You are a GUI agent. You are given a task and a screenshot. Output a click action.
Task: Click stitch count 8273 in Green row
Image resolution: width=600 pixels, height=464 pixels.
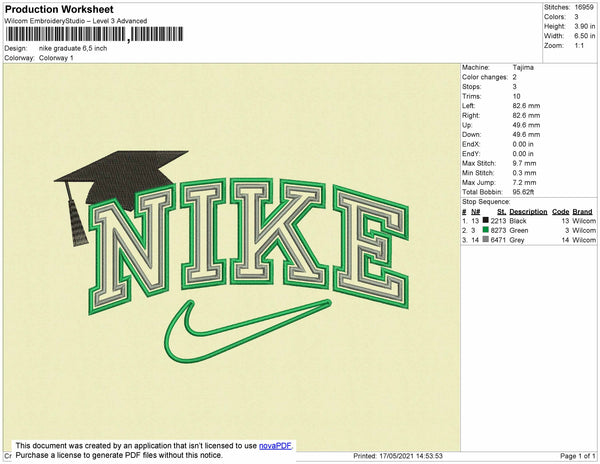point(498,231)
